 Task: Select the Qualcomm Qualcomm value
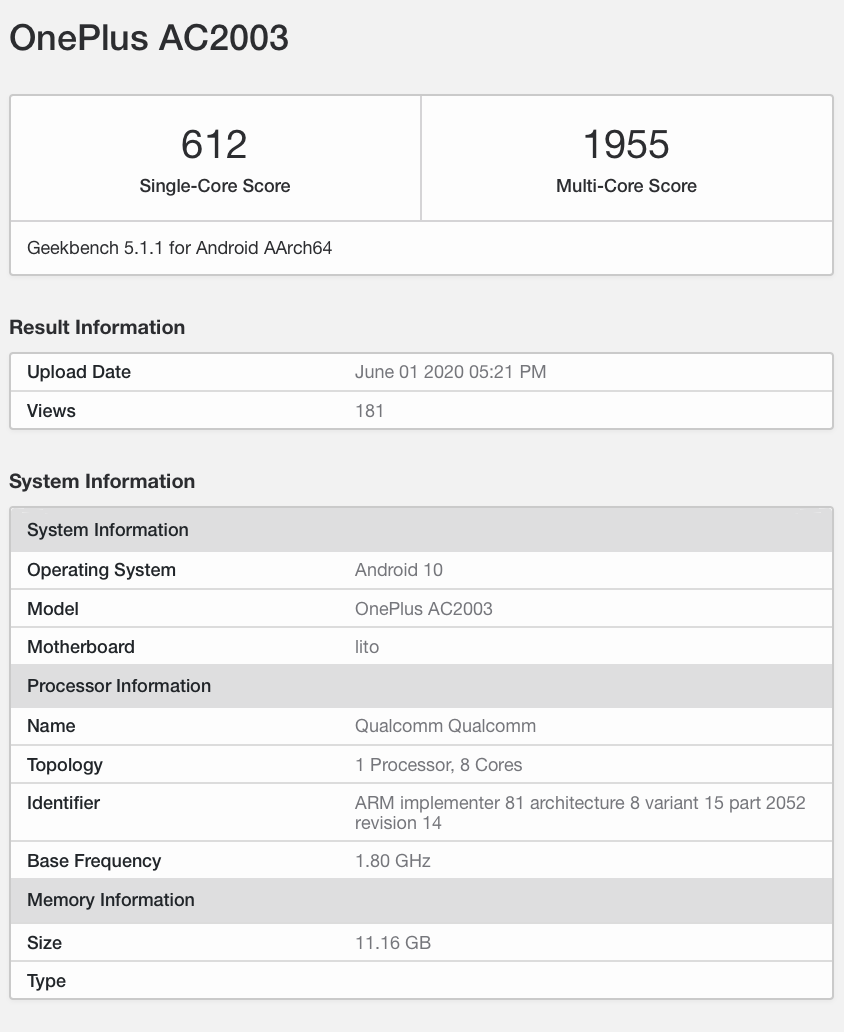coord(445,726)
